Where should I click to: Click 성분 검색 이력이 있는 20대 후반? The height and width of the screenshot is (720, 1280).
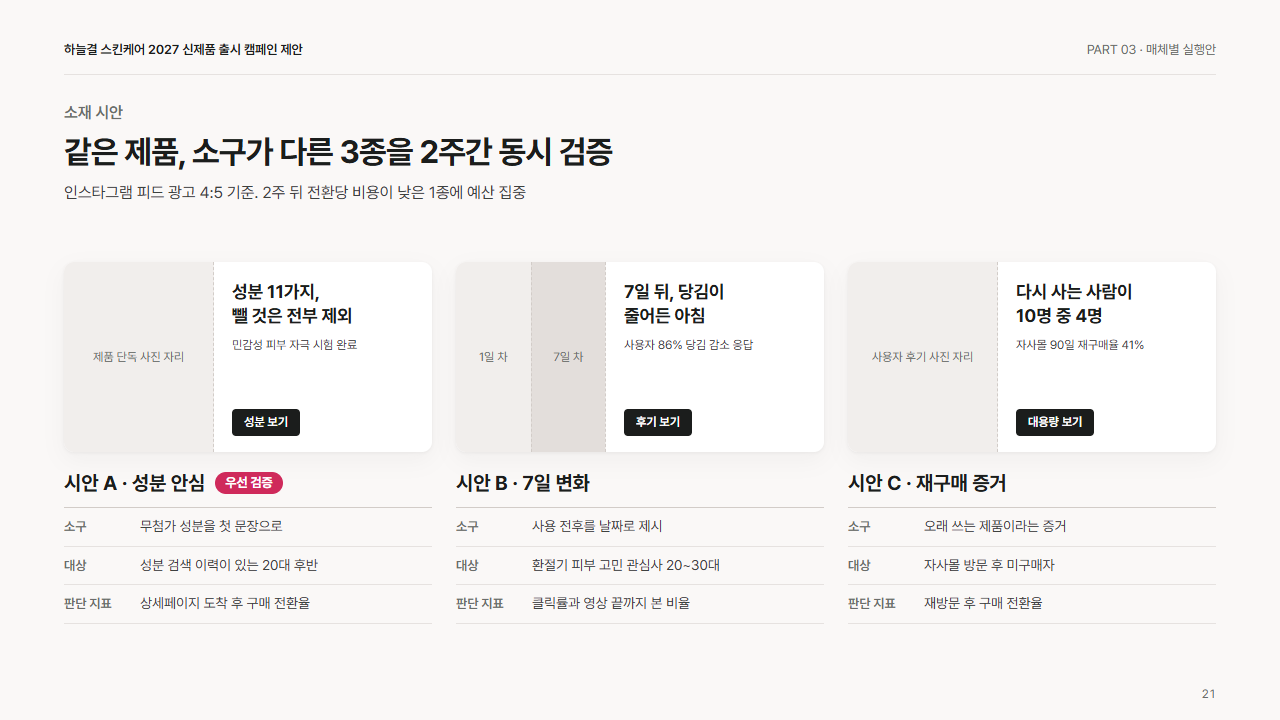229,565
